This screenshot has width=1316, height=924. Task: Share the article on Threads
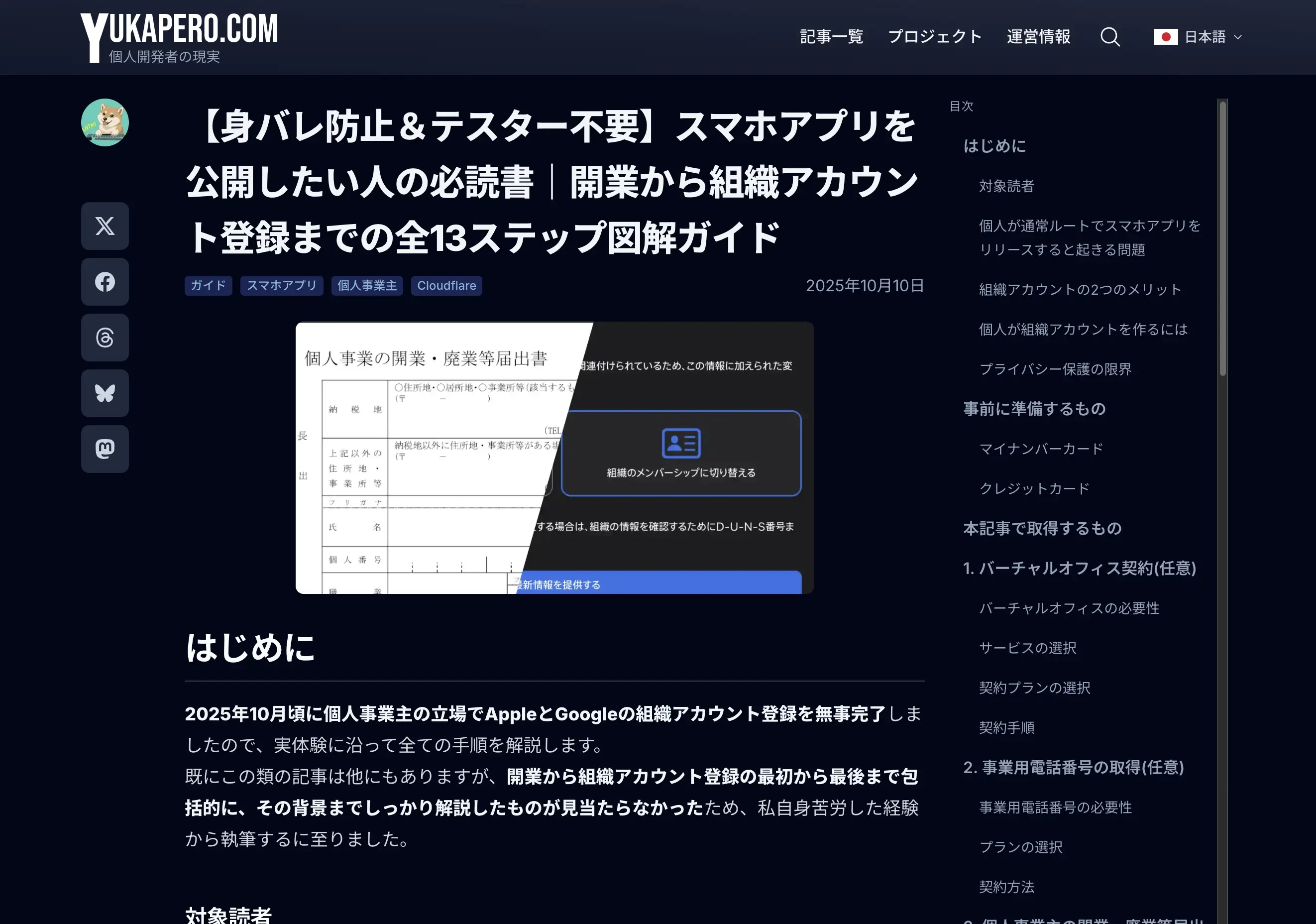click(105, 338)
